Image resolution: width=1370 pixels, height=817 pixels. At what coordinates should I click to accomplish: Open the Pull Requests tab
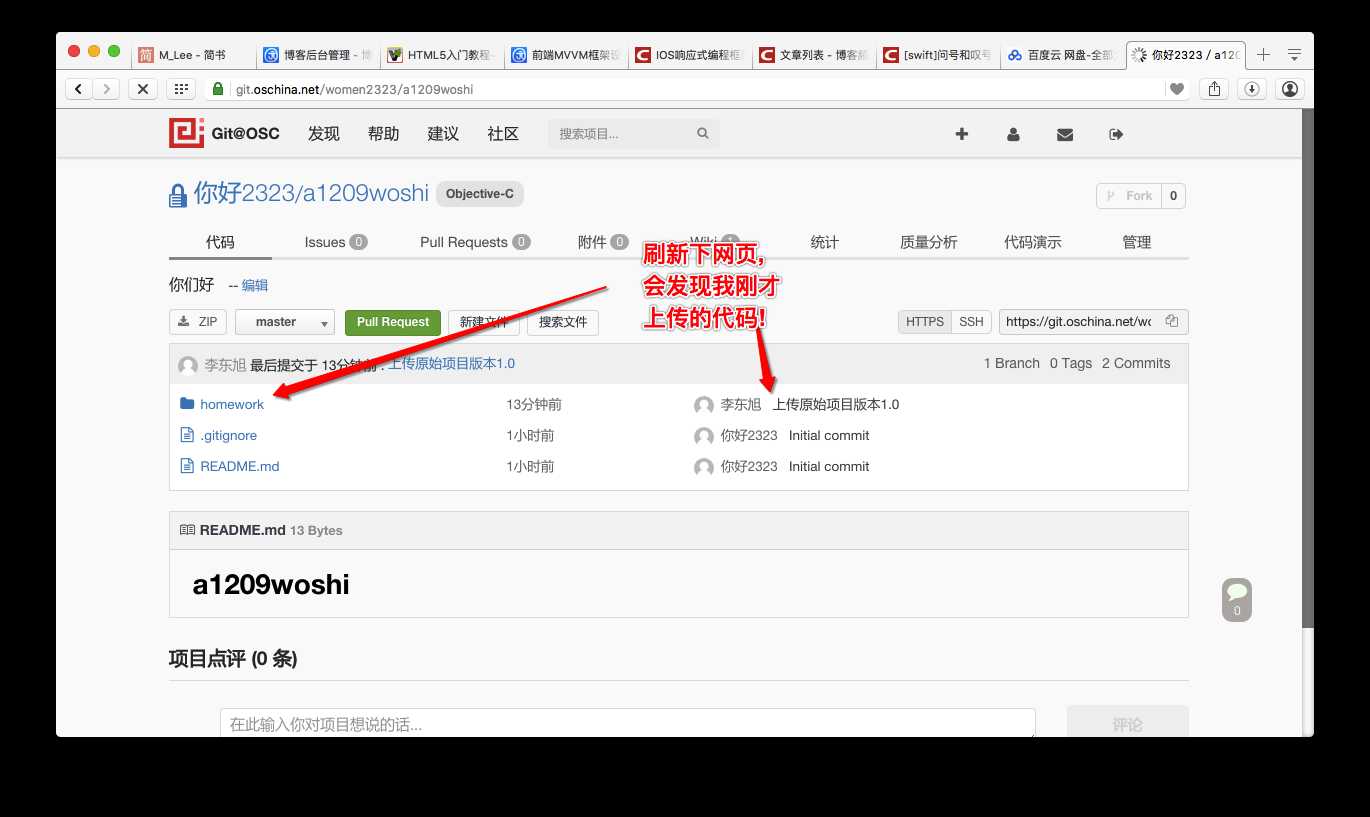click(x=475, y=242)
